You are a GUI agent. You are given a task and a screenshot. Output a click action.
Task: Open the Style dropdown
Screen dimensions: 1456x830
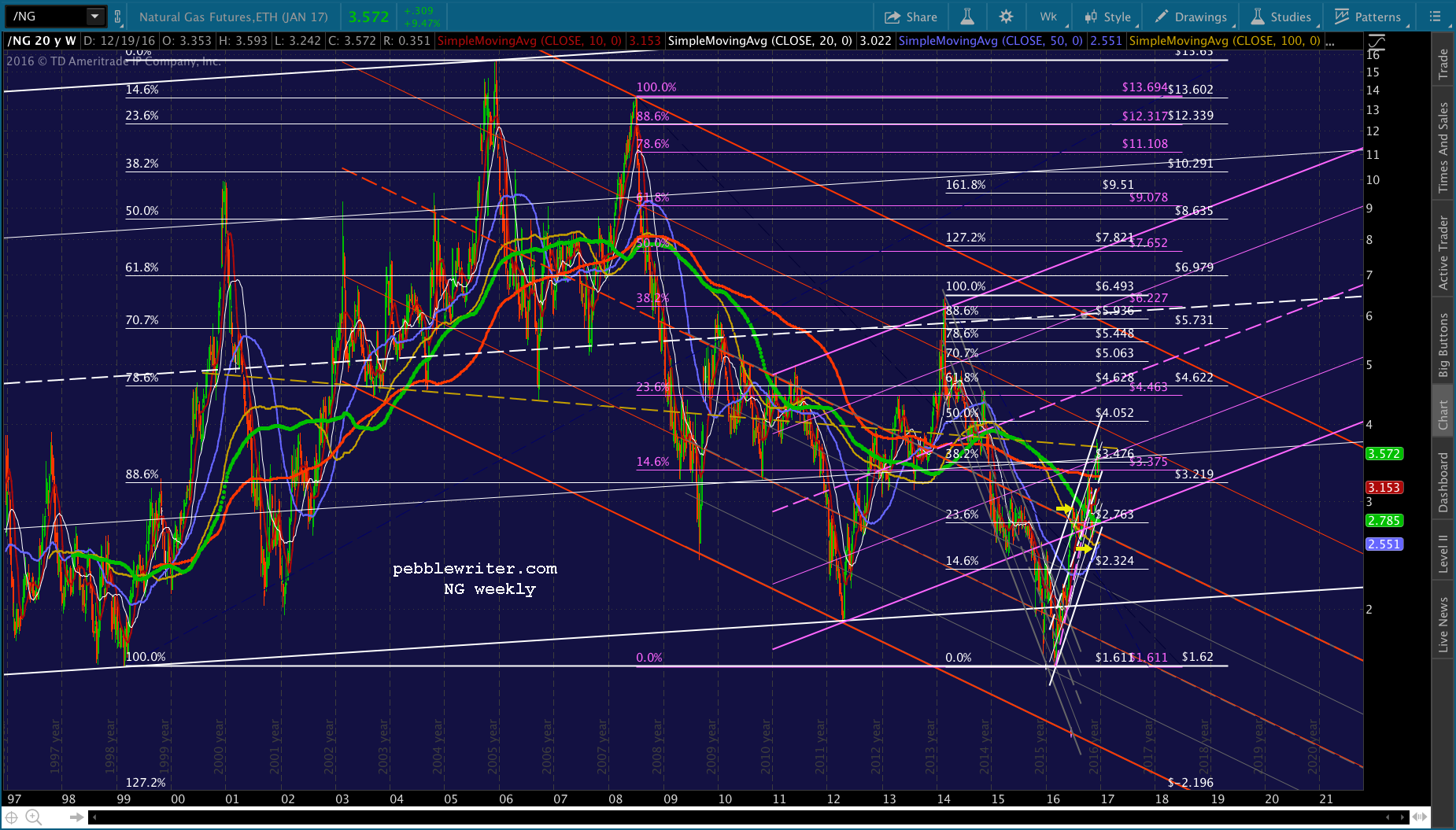coord(1108,17)
